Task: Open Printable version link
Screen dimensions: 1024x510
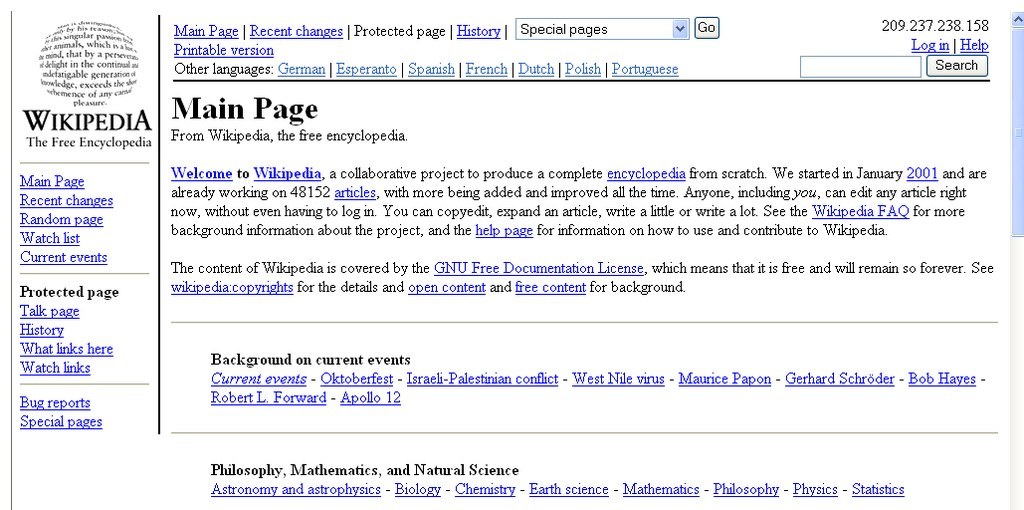Action: (x=224, y=50)
